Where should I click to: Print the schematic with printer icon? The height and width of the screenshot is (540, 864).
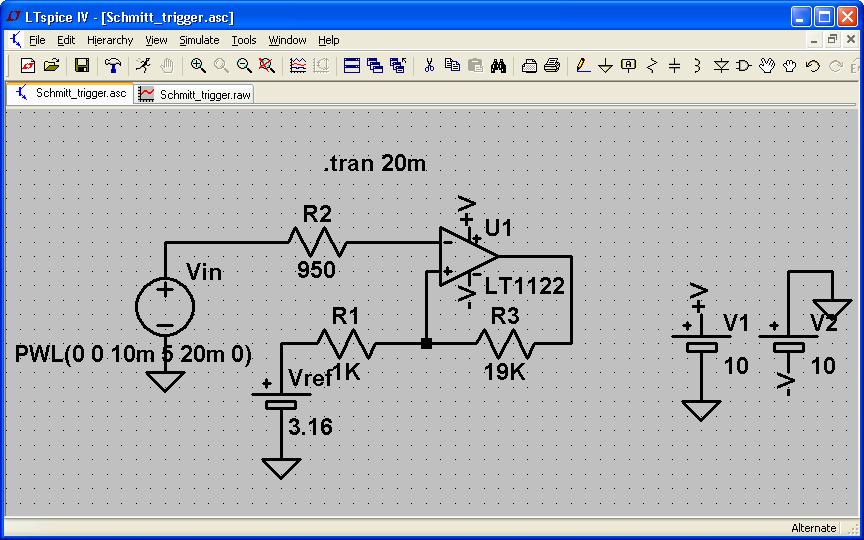[552, 66]
